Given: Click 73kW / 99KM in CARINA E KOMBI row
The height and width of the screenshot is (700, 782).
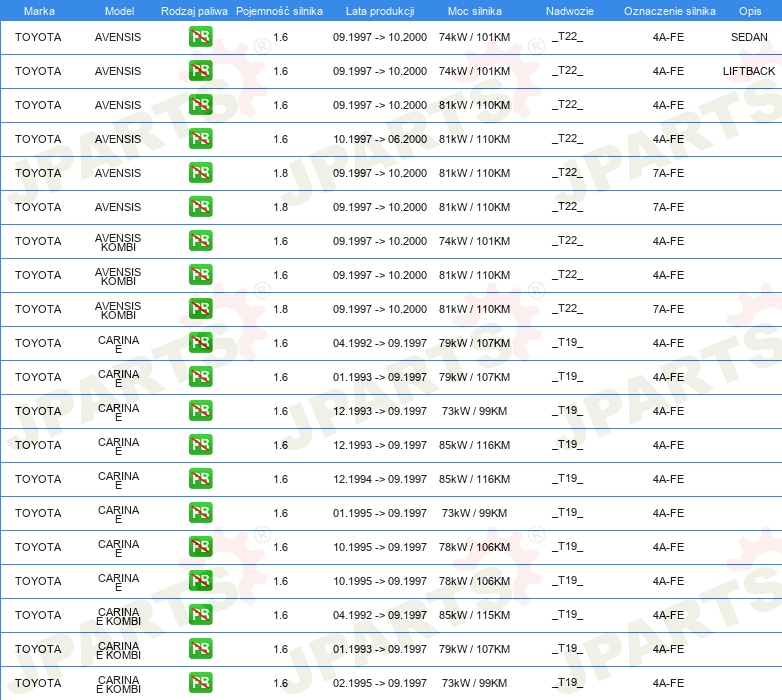Looking at the screenshot, I should [x=474, y=683].
